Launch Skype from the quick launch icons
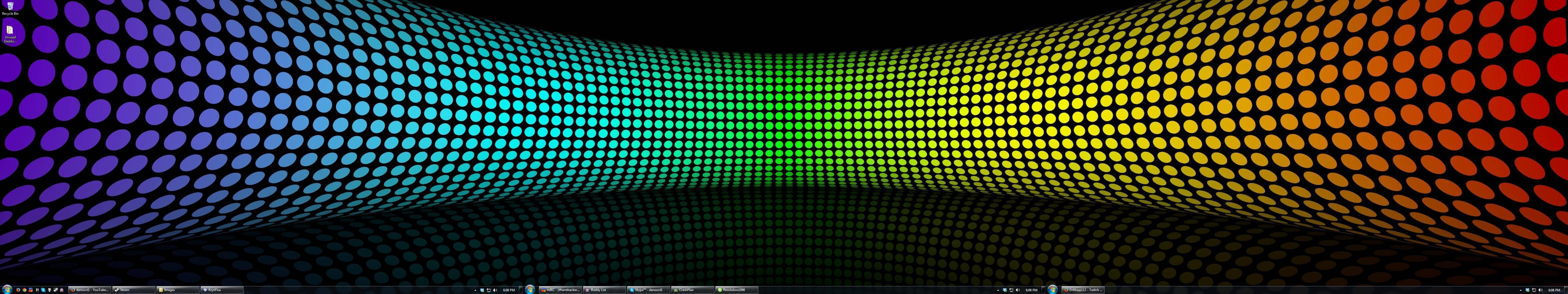This screenshot has width=1568, height=294. tap(43, 290)
